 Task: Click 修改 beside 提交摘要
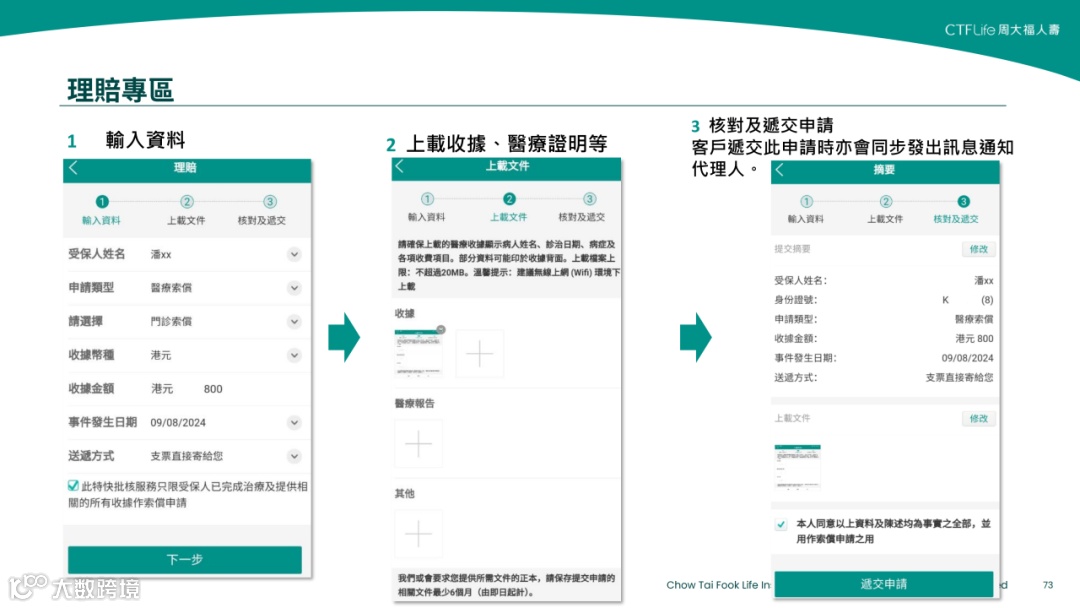pos(978,249)
